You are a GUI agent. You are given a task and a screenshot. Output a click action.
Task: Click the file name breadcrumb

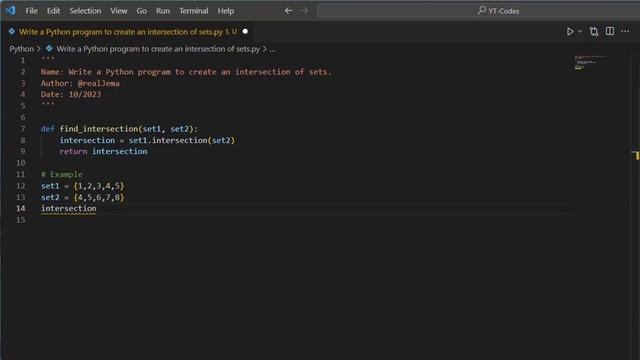click(158, 49)
